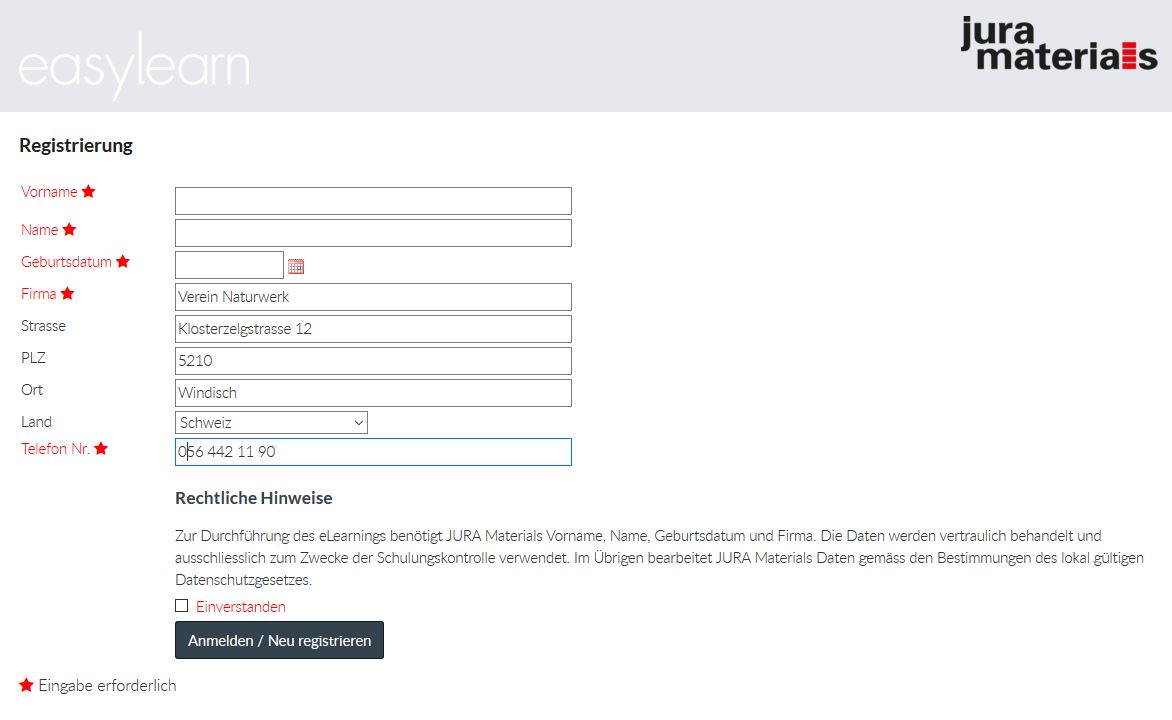This screenshot has height=720, width=1172.
Task: Click into the Name text field
Action: pyautogui.click(x=373, y=233)
